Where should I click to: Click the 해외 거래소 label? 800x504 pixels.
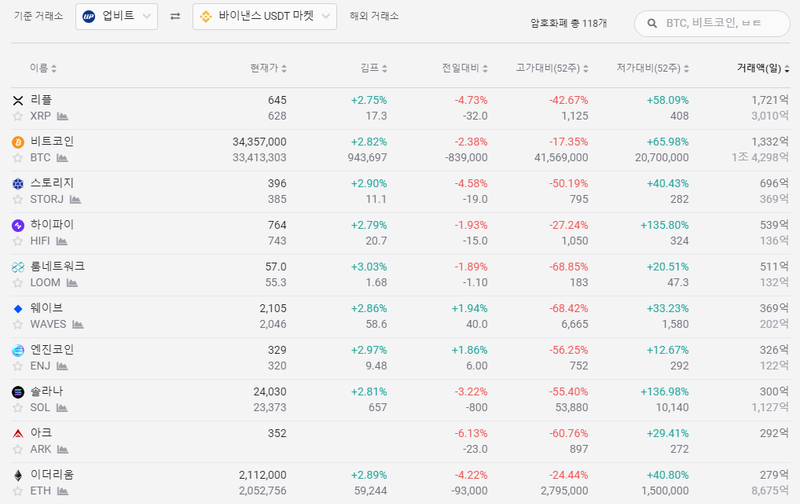[374, 16]
